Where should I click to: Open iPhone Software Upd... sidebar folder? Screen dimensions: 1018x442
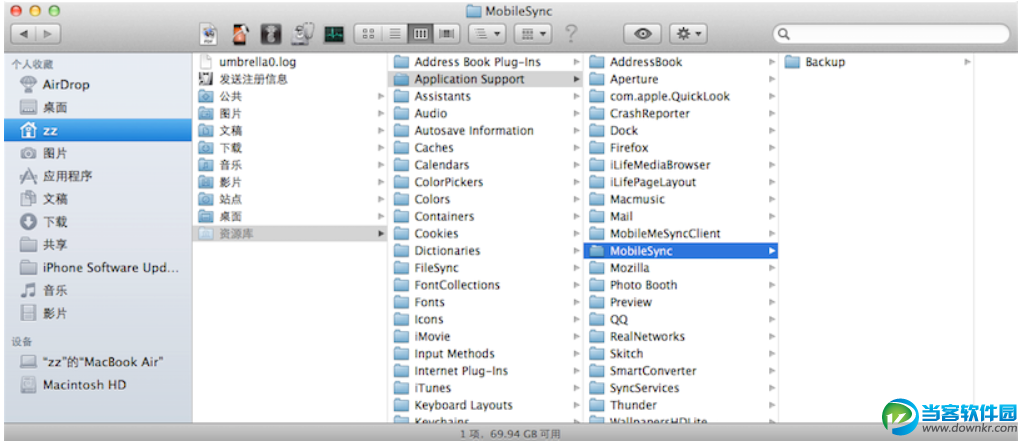pyautogui.click(x=98, y=267)
